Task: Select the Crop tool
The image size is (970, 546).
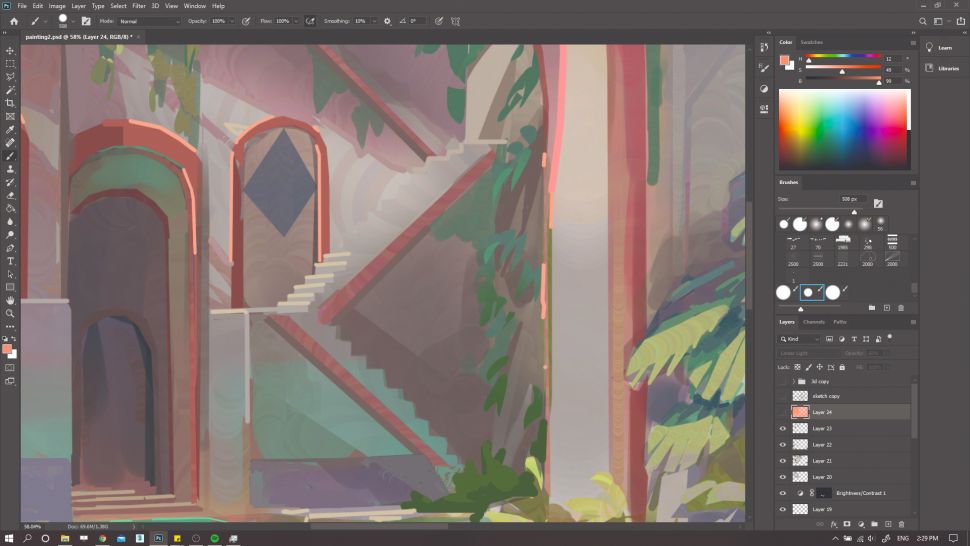Action: (11, 103)
